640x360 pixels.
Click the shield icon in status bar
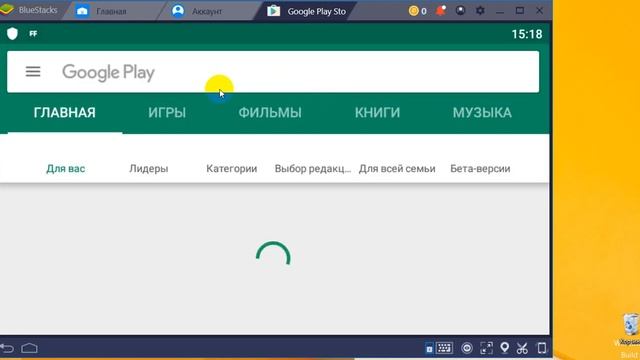click(12, 33)
